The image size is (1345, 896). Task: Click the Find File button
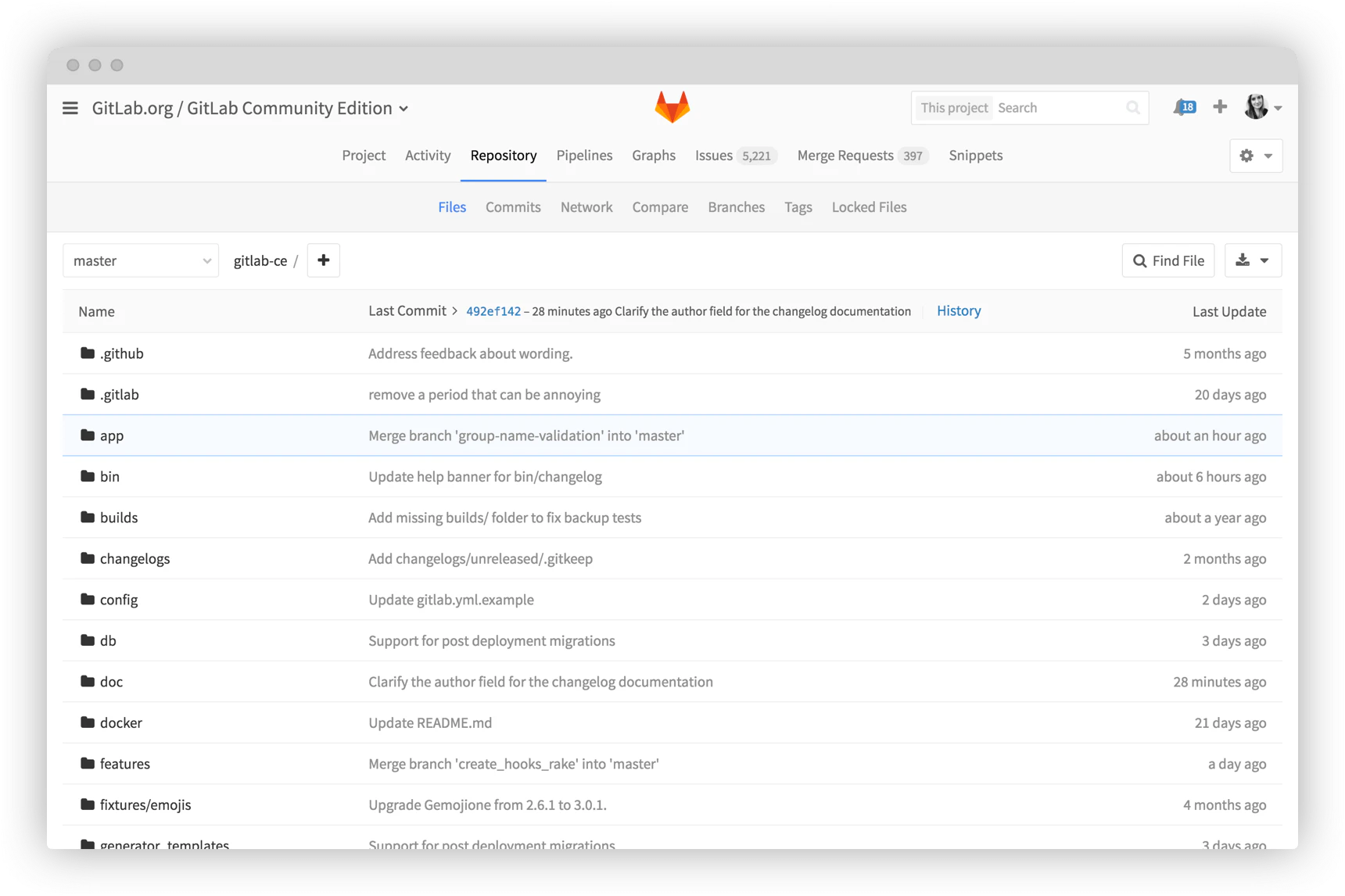(1167, 260)
